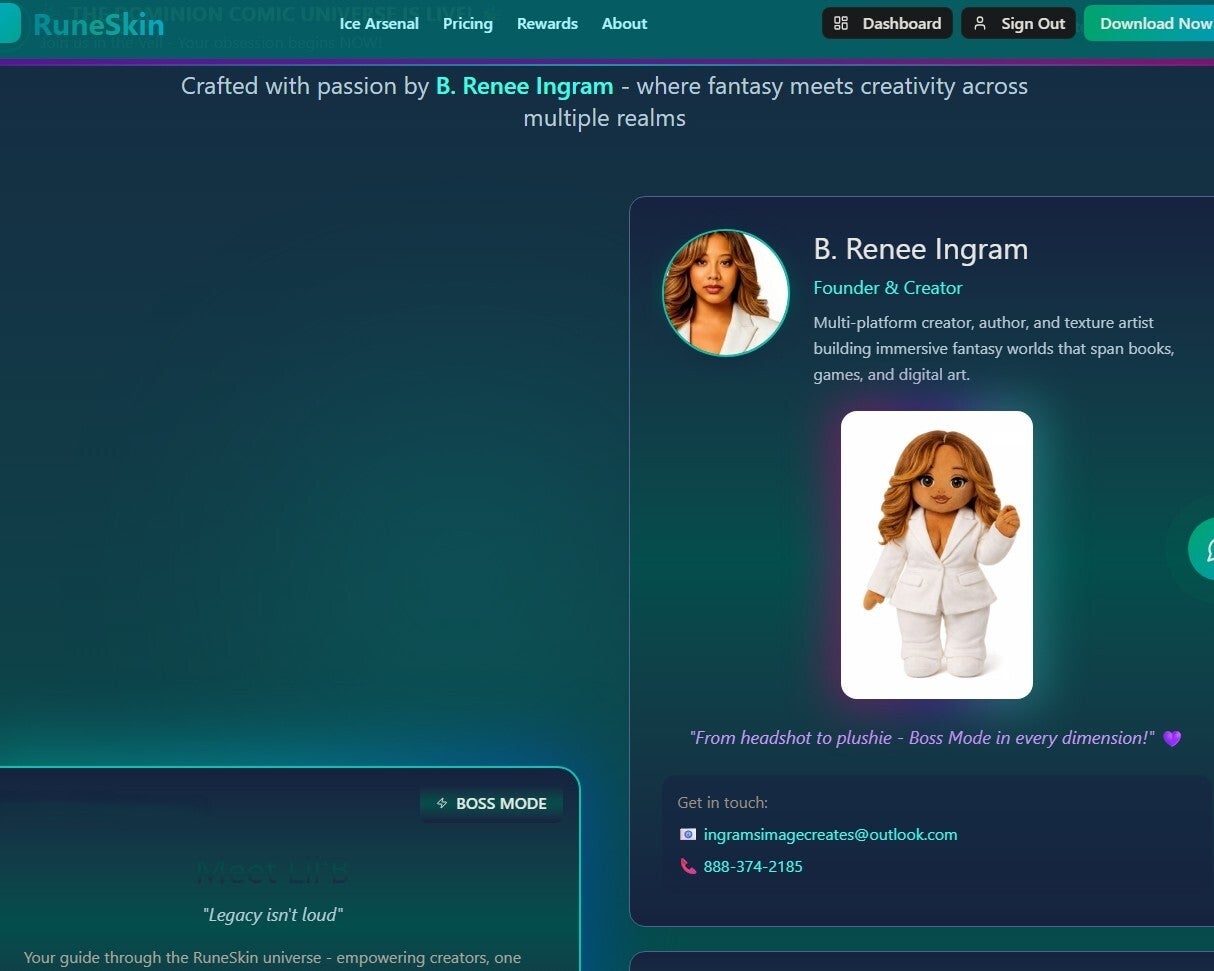Image resolution: width=1214 pixels, height=971 pixels.
Task: Click the B. Renee Ingram name in tagline
Action: (x=524, y=87)
